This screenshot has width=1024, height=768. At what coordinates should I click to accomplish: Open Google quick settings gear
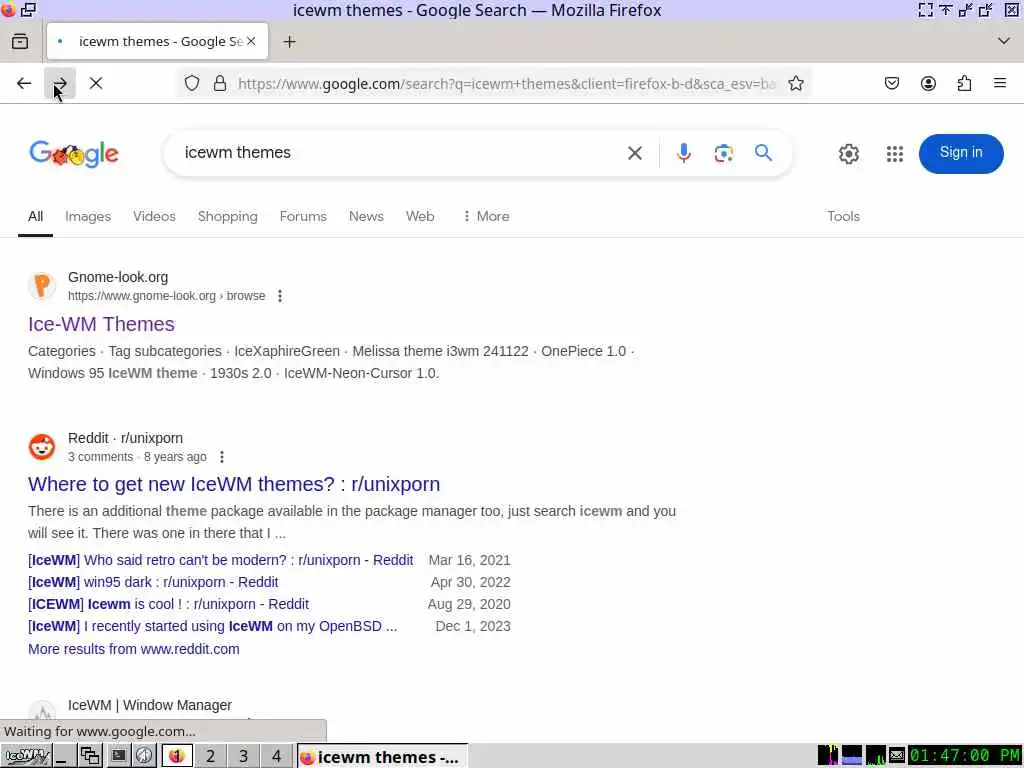click(848, 154)
